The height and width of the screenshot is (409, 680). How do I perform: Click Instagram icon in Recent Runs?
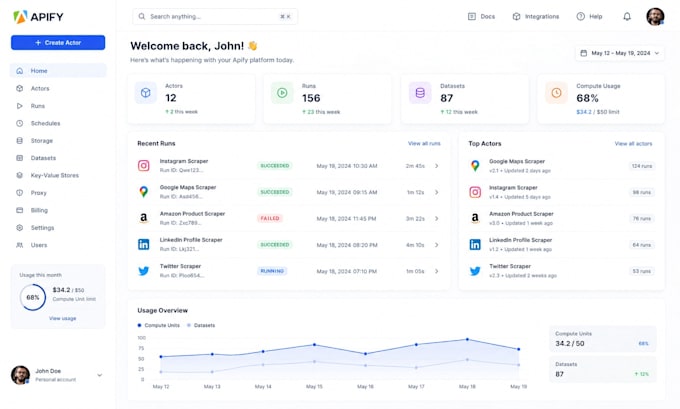144,166
